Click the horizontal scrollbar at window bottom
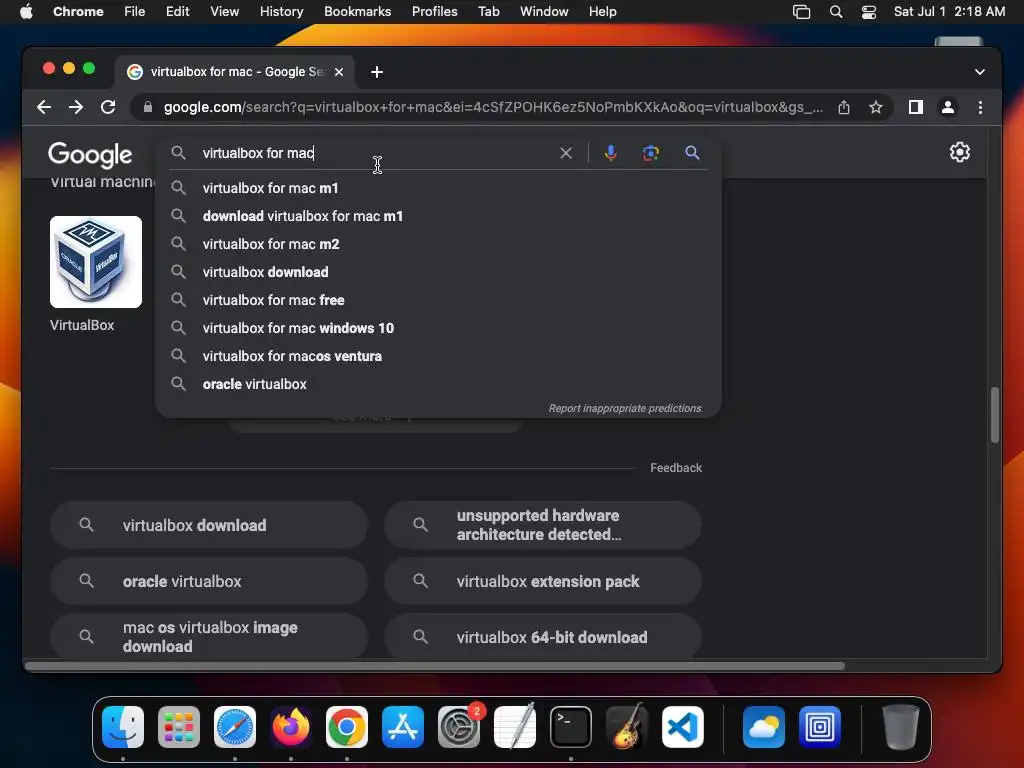1024x768 pixels. click(435, 666)
